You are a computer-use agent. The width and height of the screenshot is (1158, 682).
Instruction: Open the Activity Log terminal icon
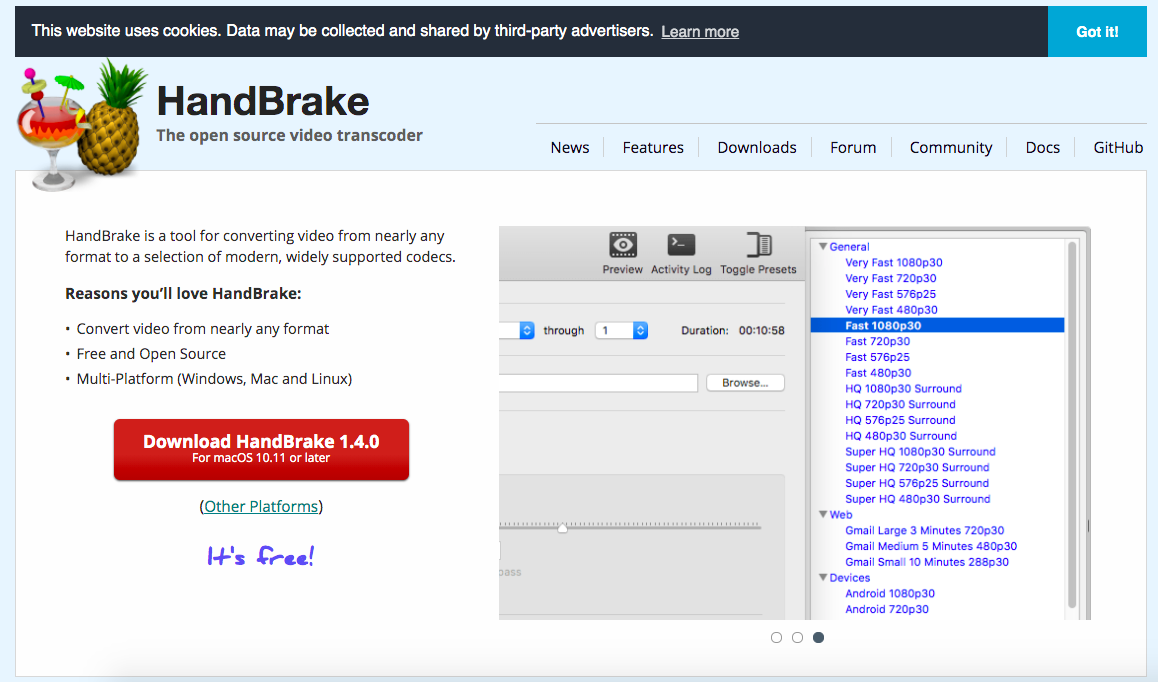(681, 245)
